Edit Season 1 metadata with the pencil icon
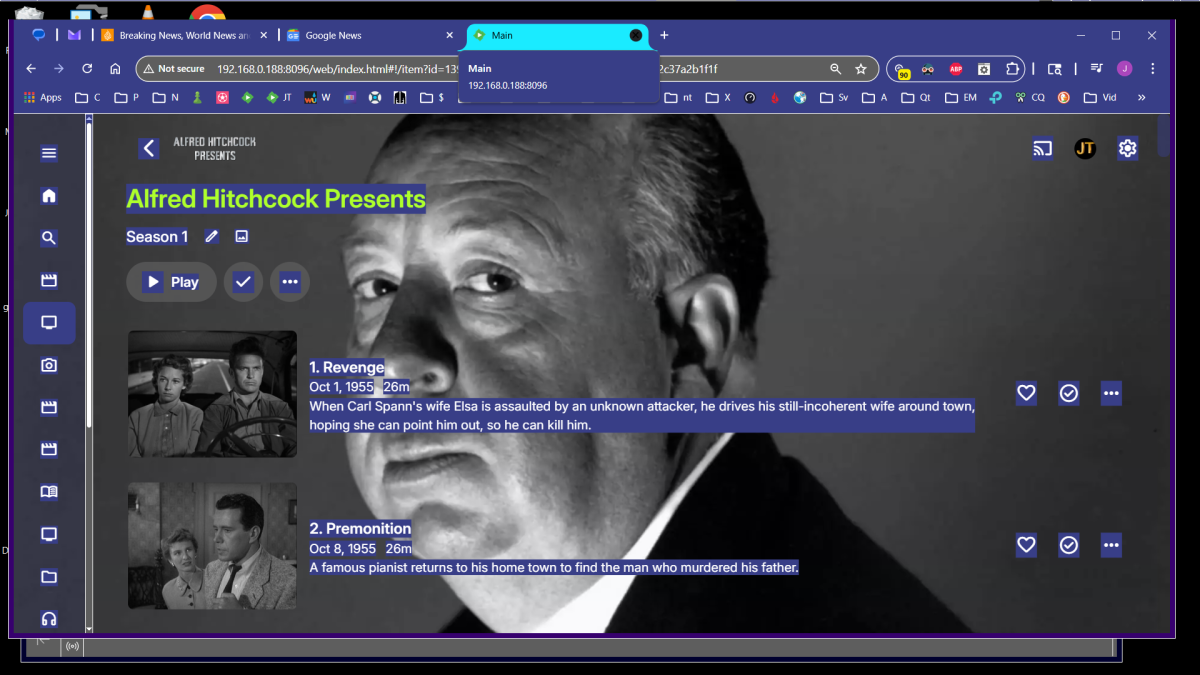This screenshot has height=675, width=1200. [x=211, y=236]
